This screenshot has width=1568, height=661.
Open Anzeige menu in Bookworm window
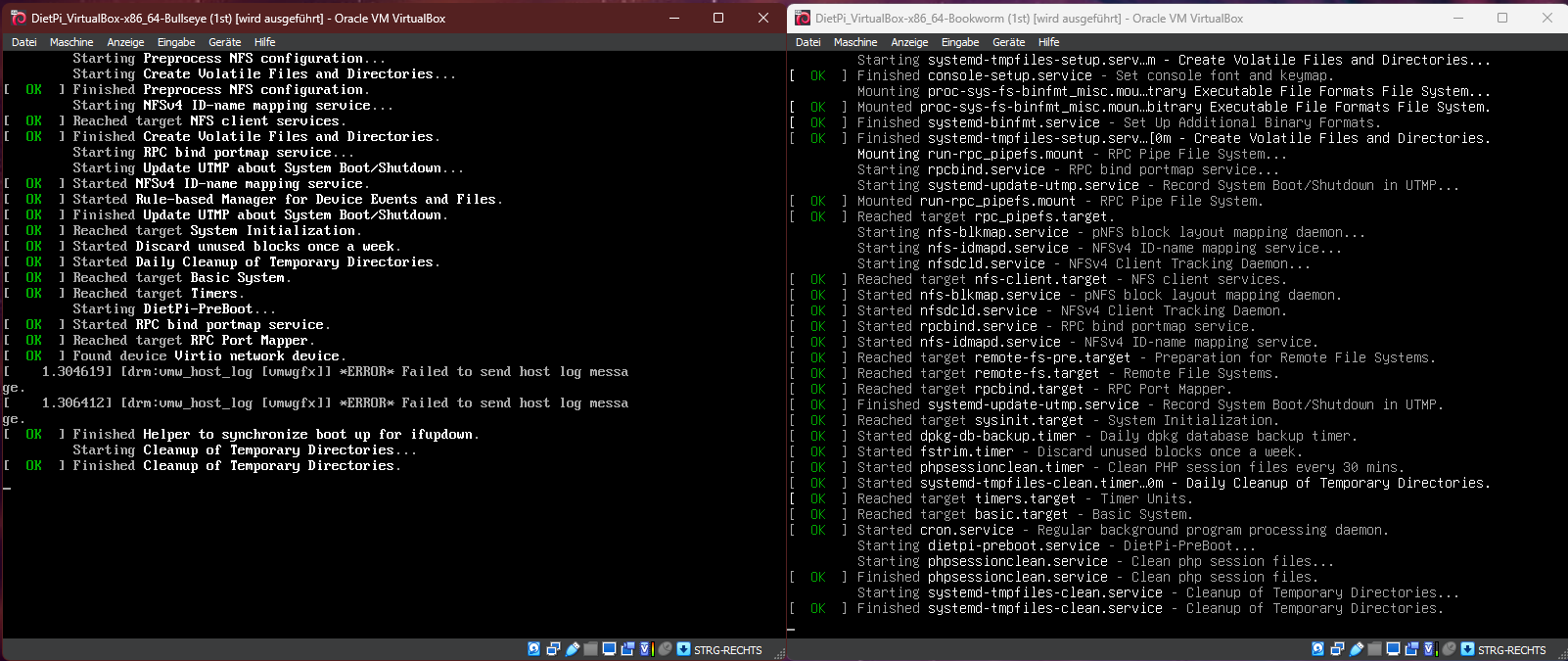909,42
